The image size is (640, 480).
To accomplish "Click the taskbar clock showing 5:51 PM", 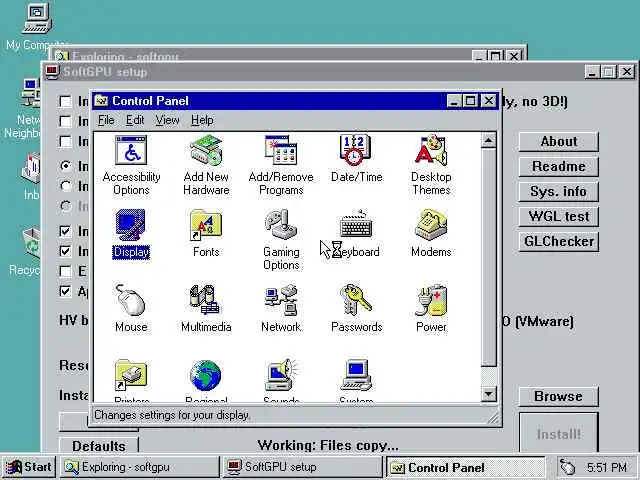I will click(607, 467).
